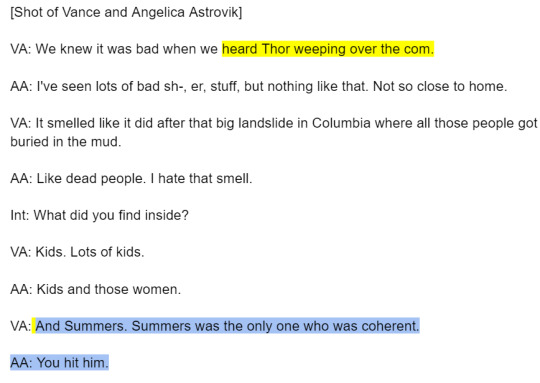
Task: Click the first word 'Summers' in the selected line
Action: (95, 326)
